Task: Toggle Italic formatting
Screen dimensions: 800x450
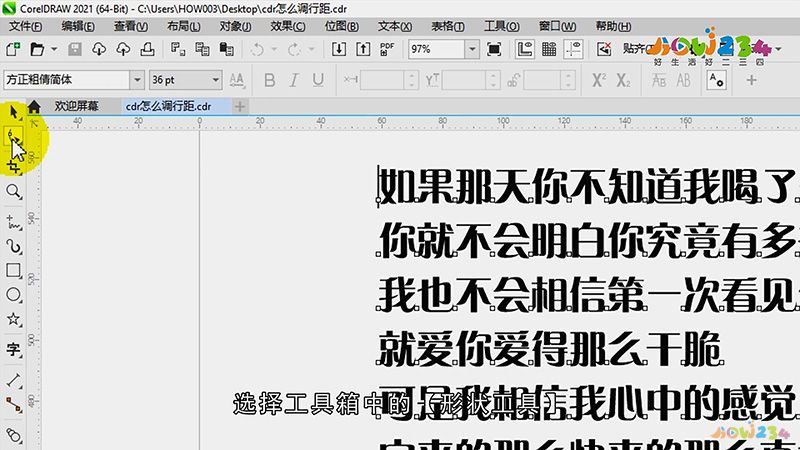Action: [x=294, y=80]
